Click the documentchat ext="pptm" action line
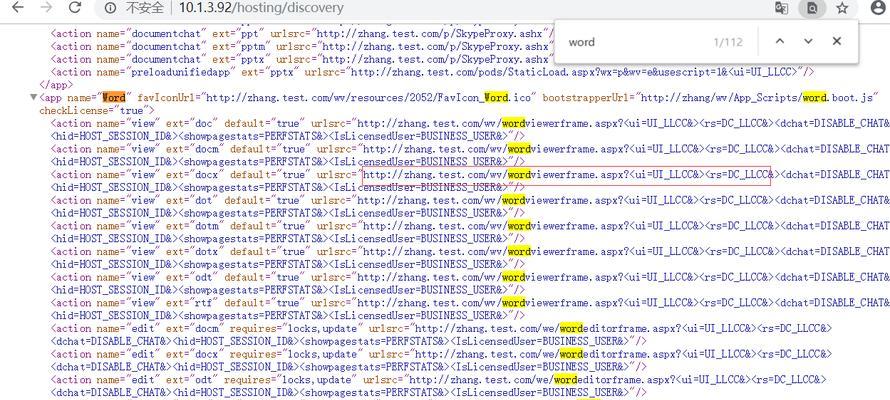This screenshot has width=890, height=400. [x=301, y=47]
